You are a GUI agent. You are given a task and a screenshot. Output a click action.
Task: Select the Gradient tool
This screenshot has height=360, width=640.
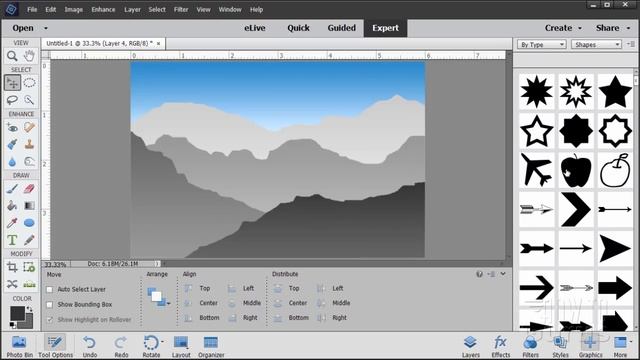pos(29,206)
